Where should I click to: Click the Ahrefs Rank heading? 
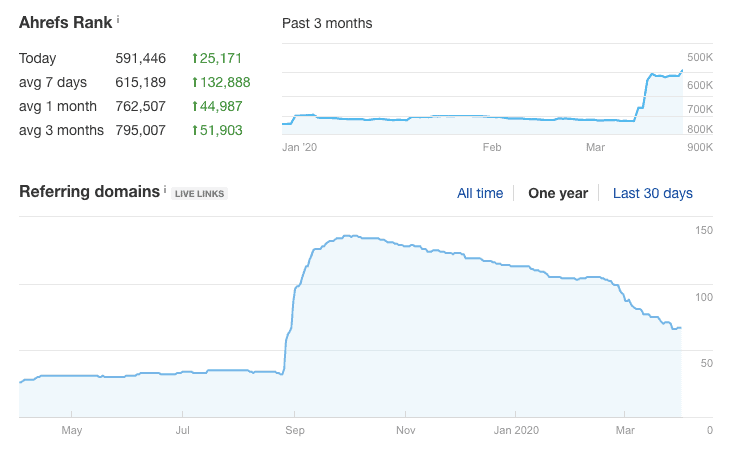point(65,22)
